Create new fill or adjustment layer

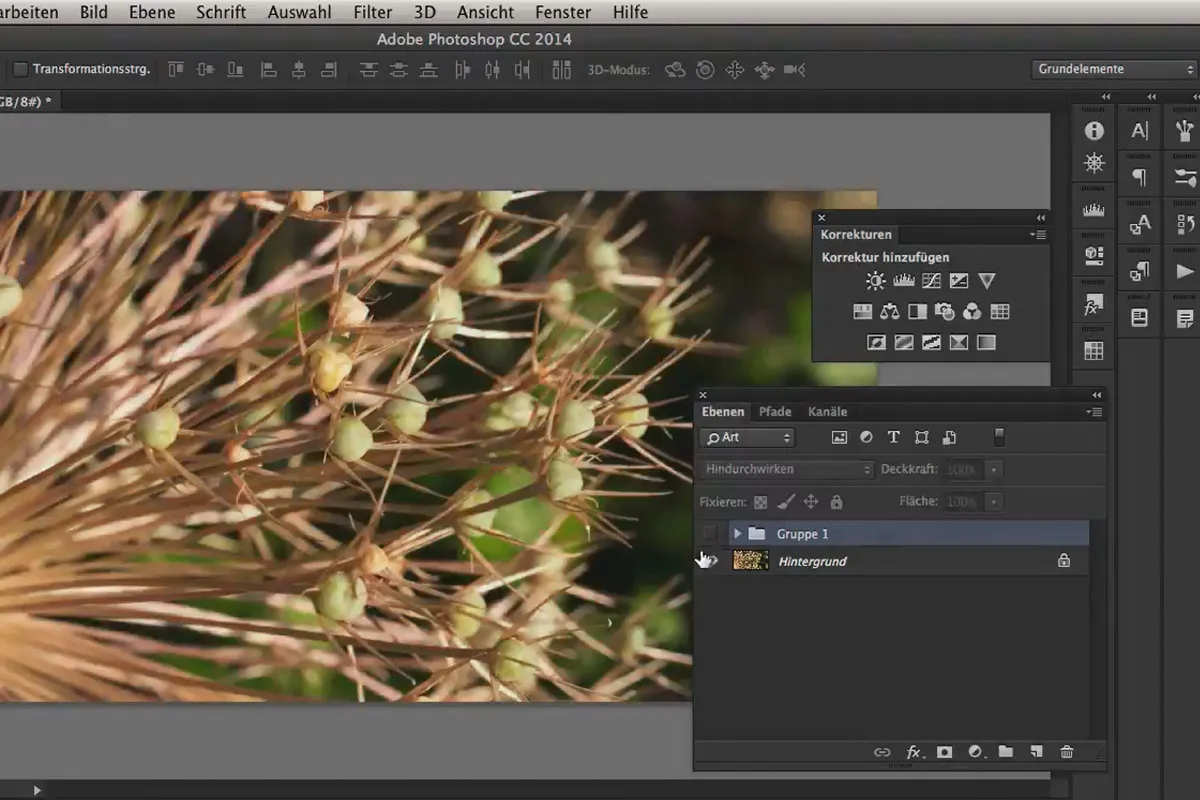click(976, 752)
